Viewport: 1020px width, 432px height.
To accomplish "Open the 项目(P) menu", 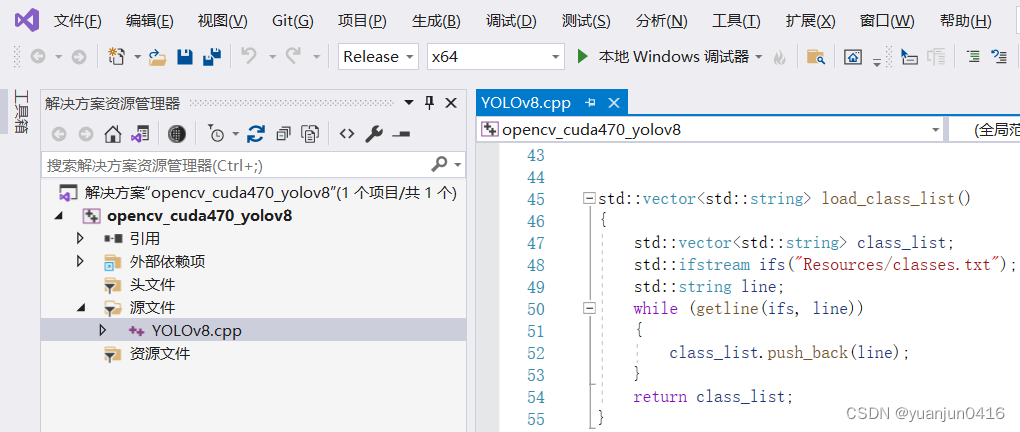I will [362, 21].
